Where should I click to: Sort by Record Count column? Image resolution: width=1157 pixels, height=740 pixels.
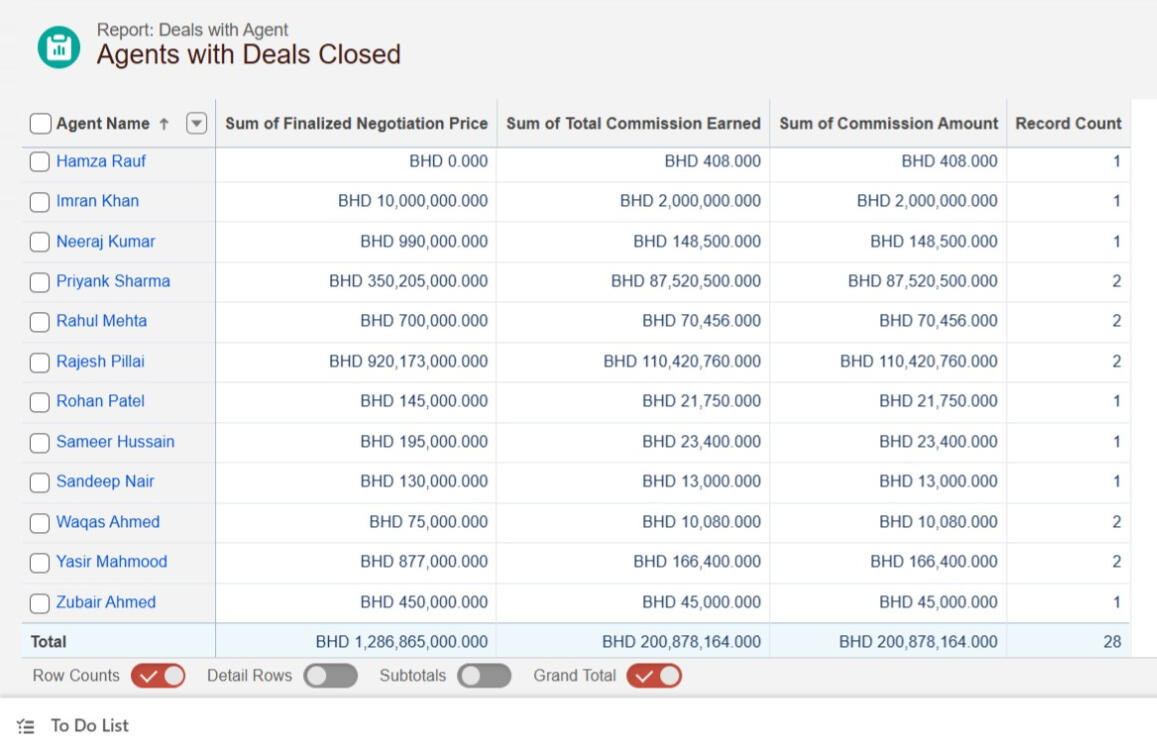(1069, 123)
